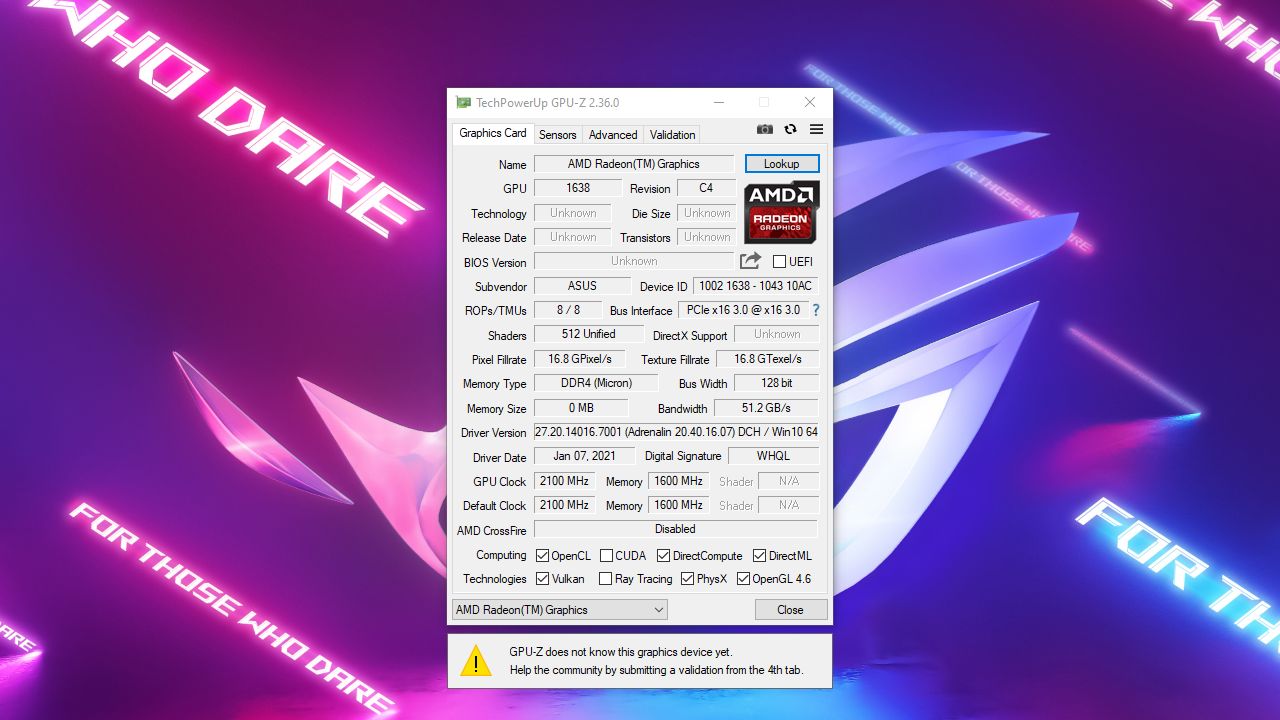Open the hamburger menu icon
This screenshot has width=1280, height=720.
pos(815,129)
